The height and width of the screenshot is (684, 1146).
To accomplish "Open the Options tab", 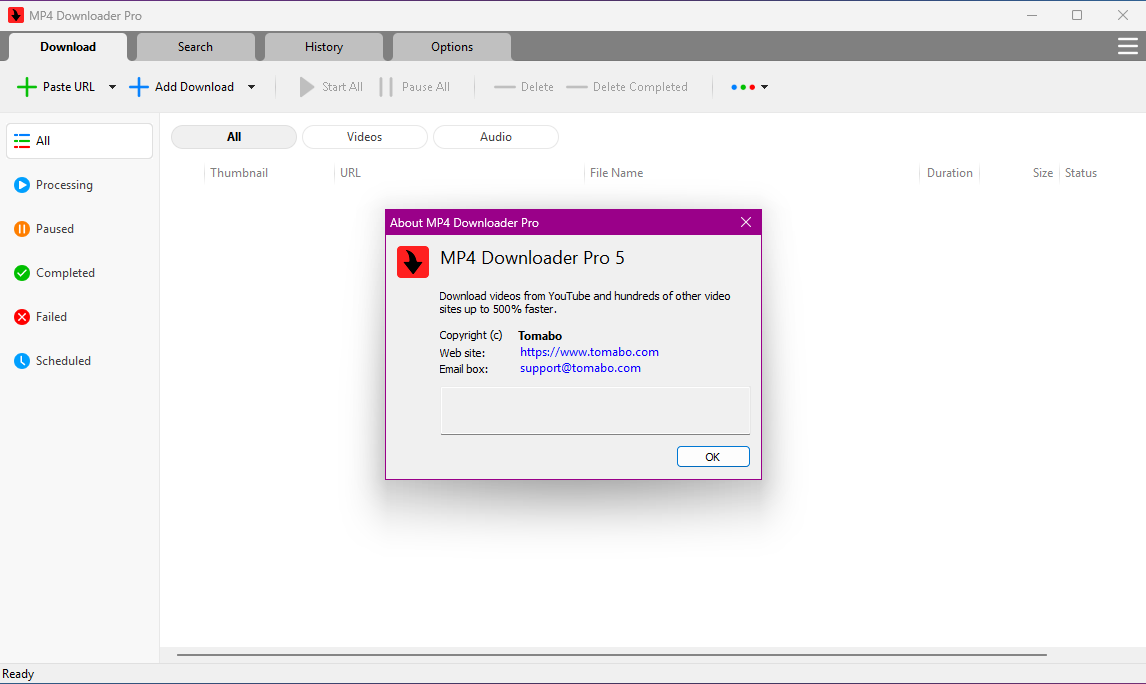I will (452, 47).
